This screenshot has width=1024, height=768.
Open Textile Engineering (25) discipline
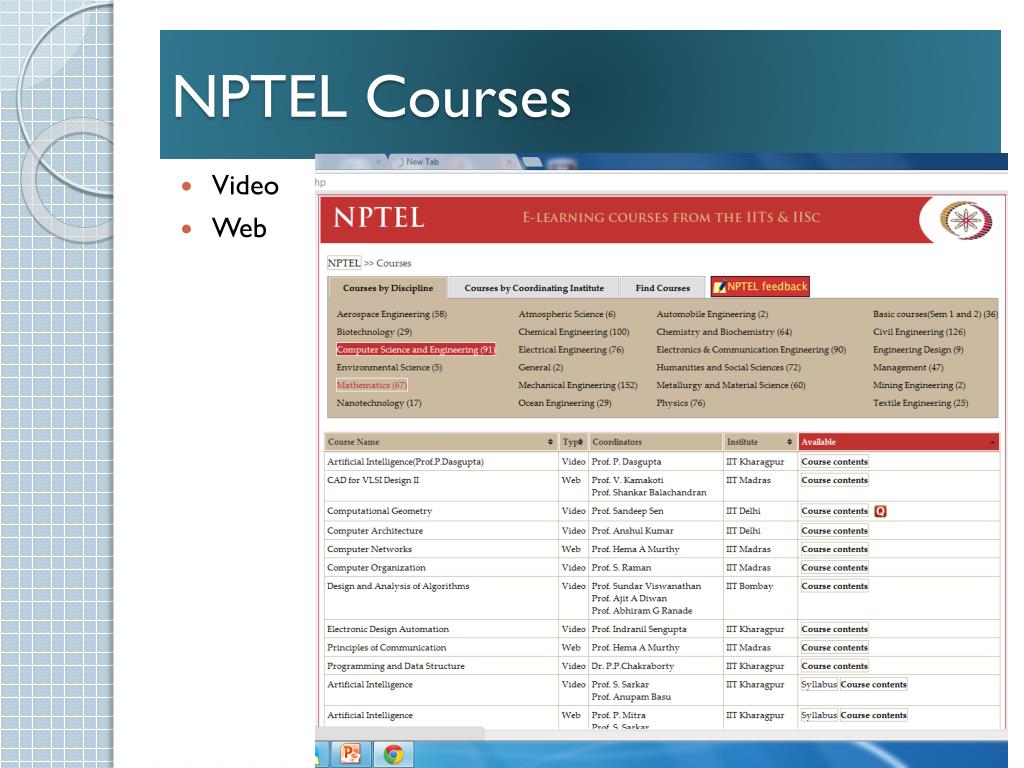click(920, 403)
